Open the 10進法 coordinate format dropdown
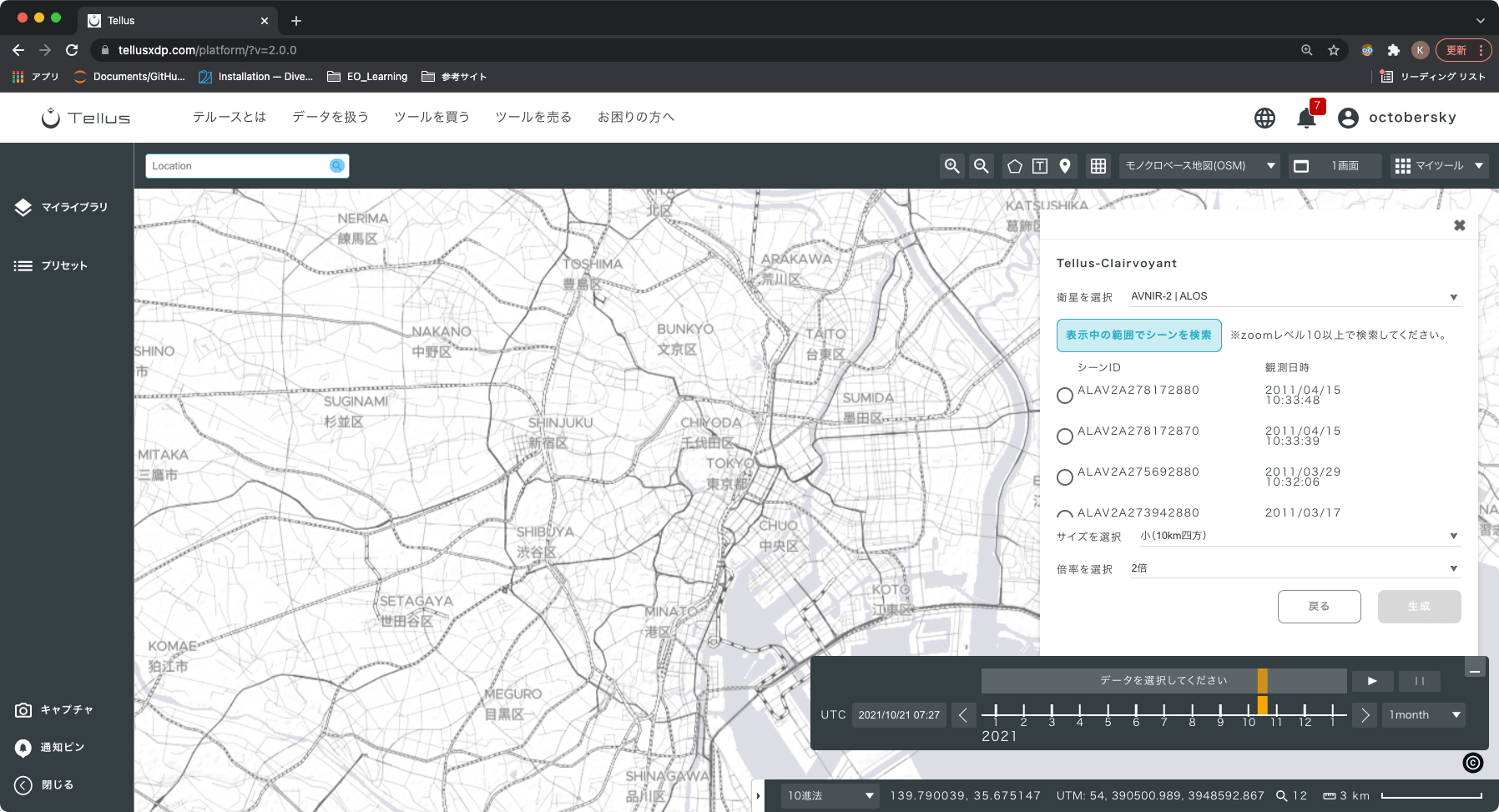This screenshot has width=1499, height=812. tap(830, 796)
